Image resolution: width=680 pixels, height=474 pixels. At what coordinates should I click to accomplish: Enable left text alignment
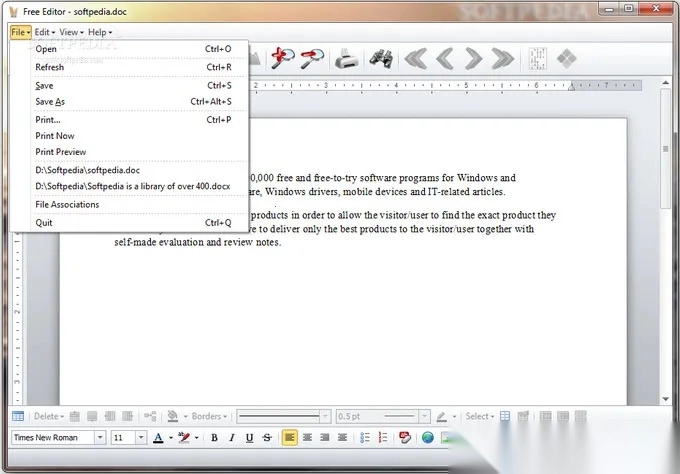tap(289, 437)
